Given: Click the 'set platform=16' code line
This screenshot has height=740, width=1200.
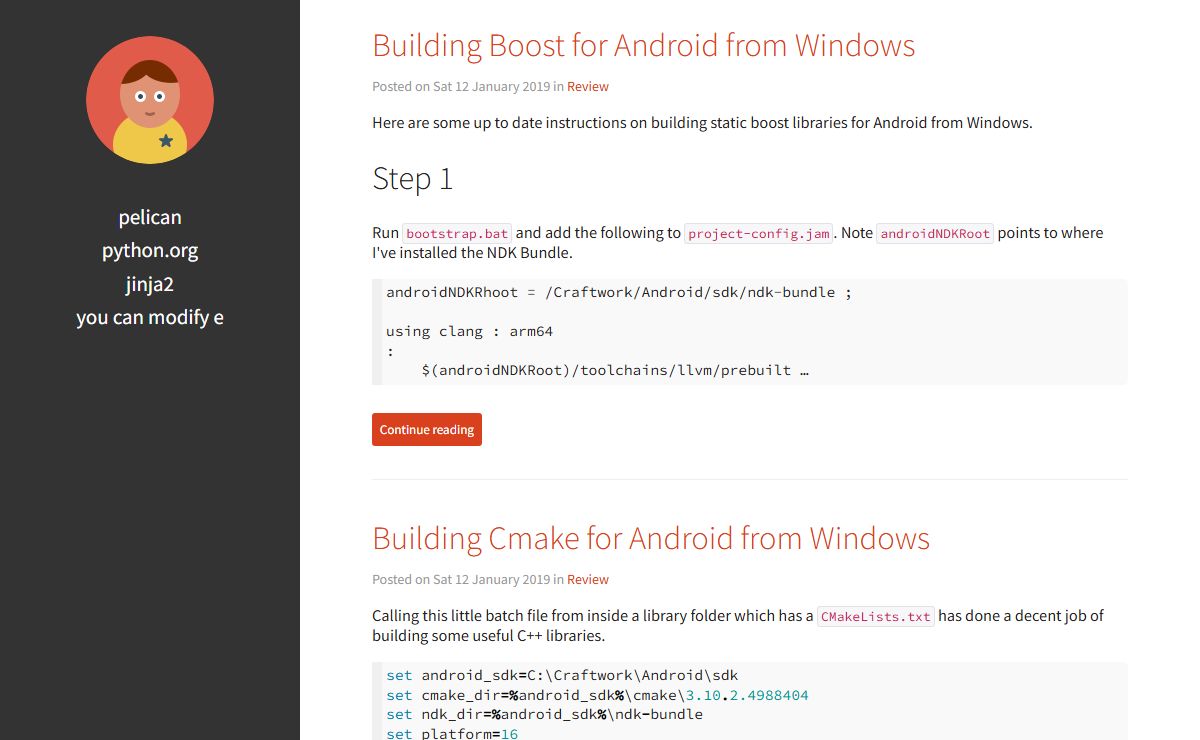Looking at the screenshot, I should tap(452, 733).
